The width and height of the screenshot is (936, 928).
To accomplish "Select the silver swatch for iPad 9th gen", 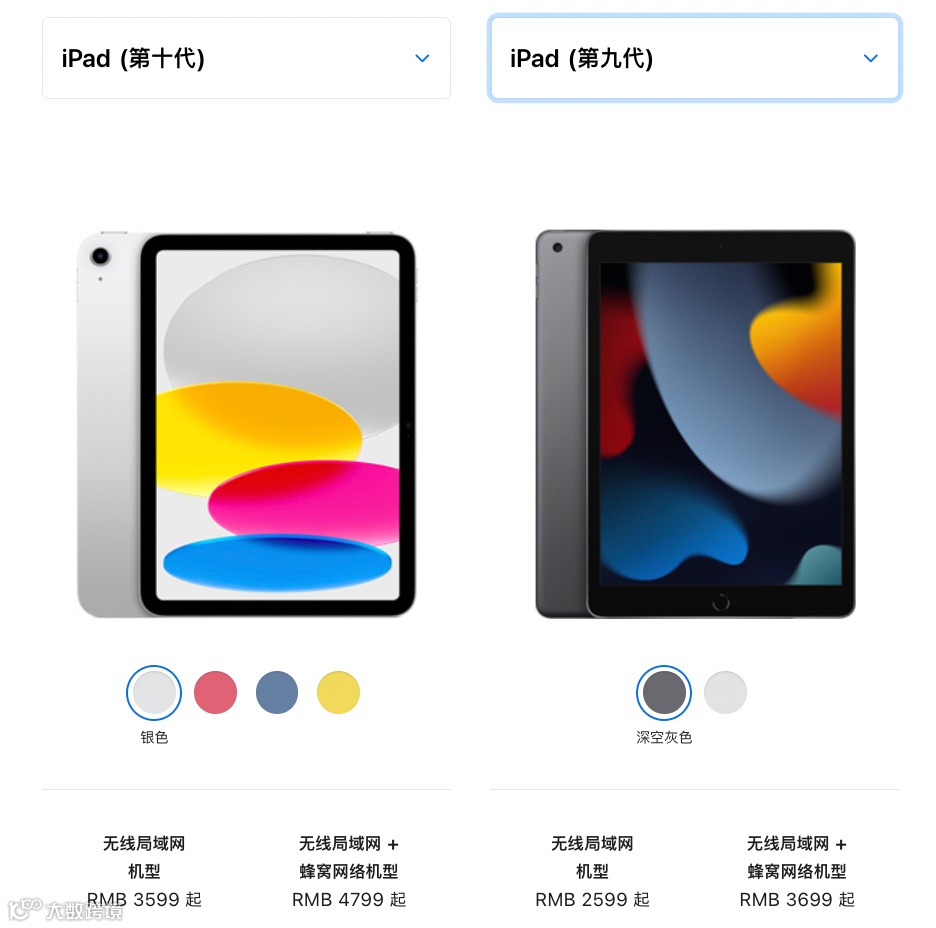I will pos(725,692).
